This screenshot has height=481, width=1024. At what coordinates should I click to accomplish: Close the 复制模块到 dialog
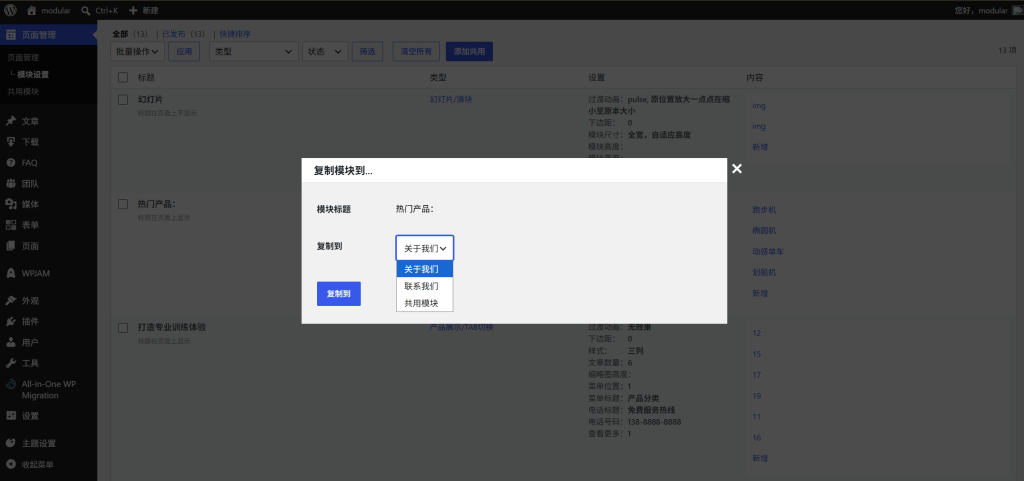(x=737, y=169)
